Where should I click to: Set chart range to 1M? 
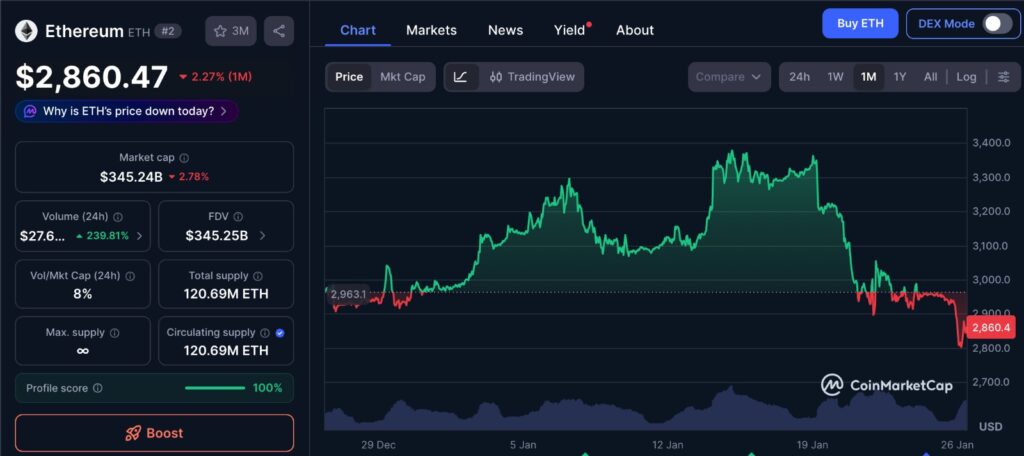pos(869,77)
